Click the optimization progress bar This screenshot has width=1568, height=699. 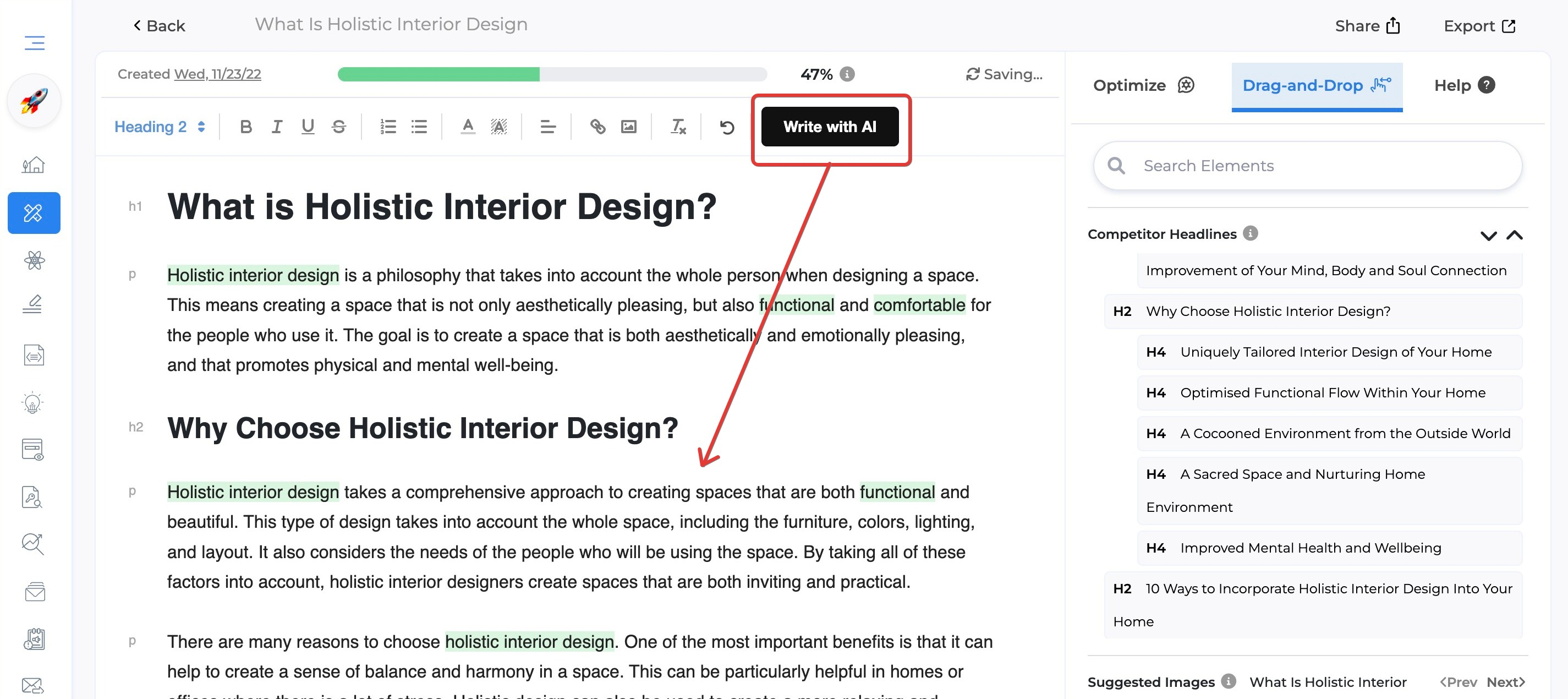[x=552, y=74]
